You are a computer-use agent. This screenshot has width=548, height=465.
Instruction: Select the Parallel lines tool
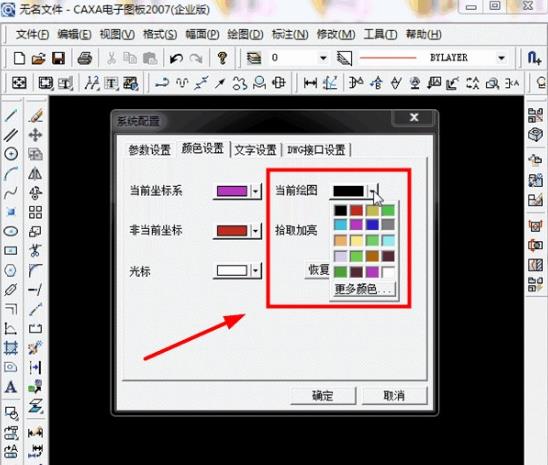(x=11, y=135)
